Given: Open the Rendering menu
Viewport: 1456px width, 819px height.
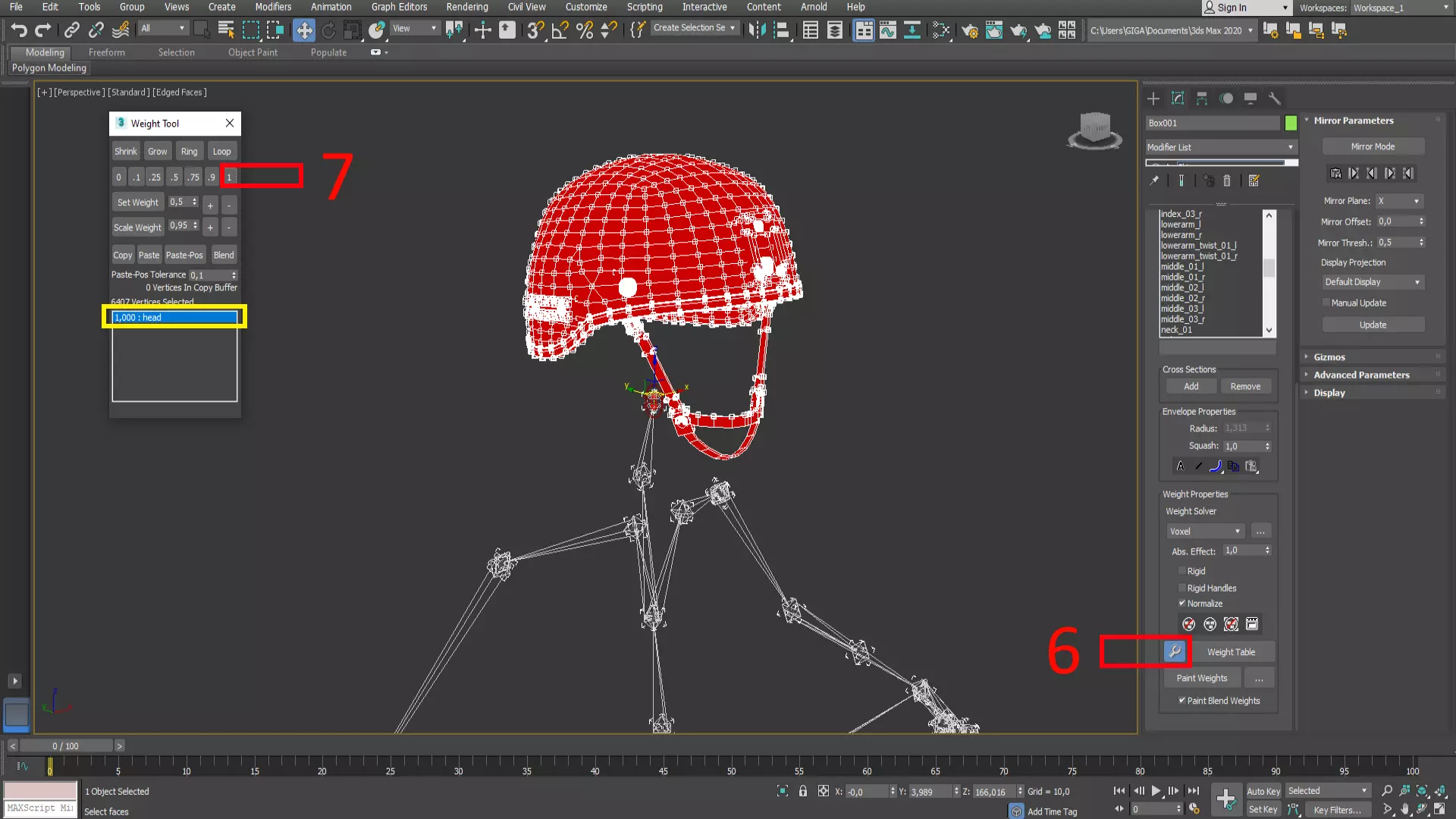Looking at the screenshot, I should click(466, 7).
